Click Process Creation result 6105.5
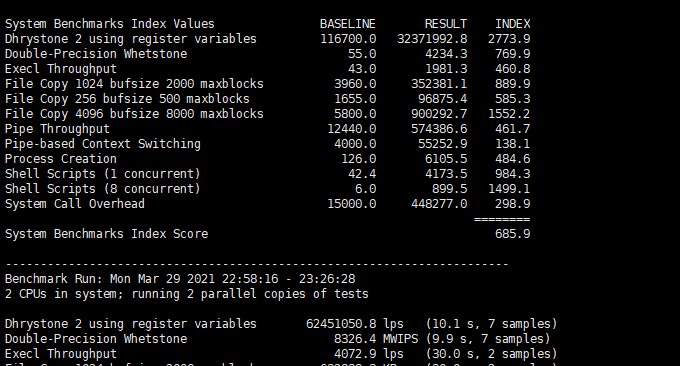Image resolution: width=680 pixels, height=366 pixels. 446,159
